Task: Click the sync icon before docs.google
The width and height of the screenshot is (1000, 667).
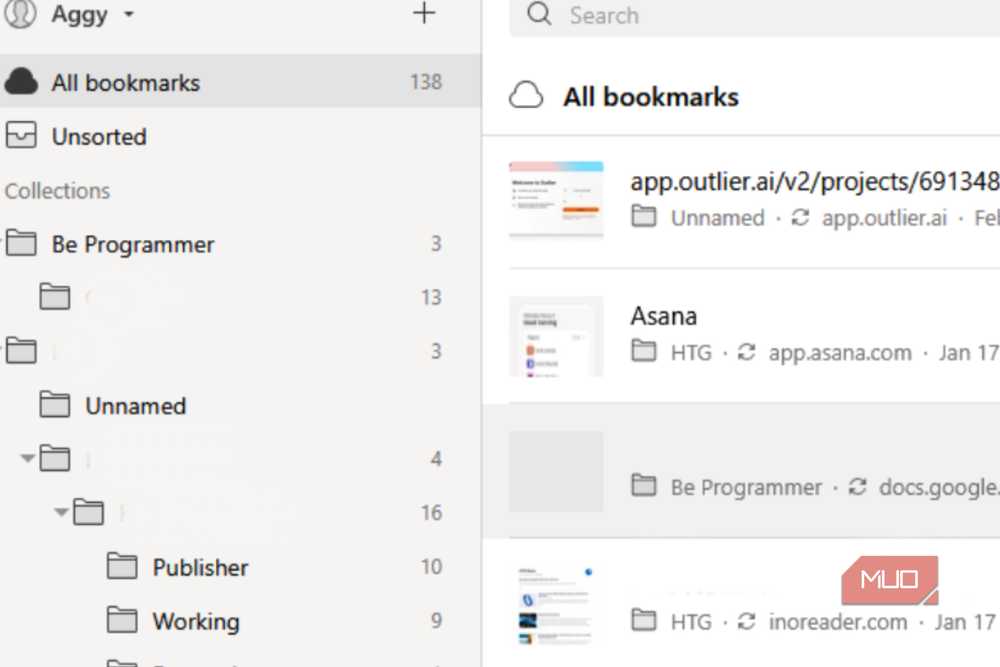Action: point(857,487)
